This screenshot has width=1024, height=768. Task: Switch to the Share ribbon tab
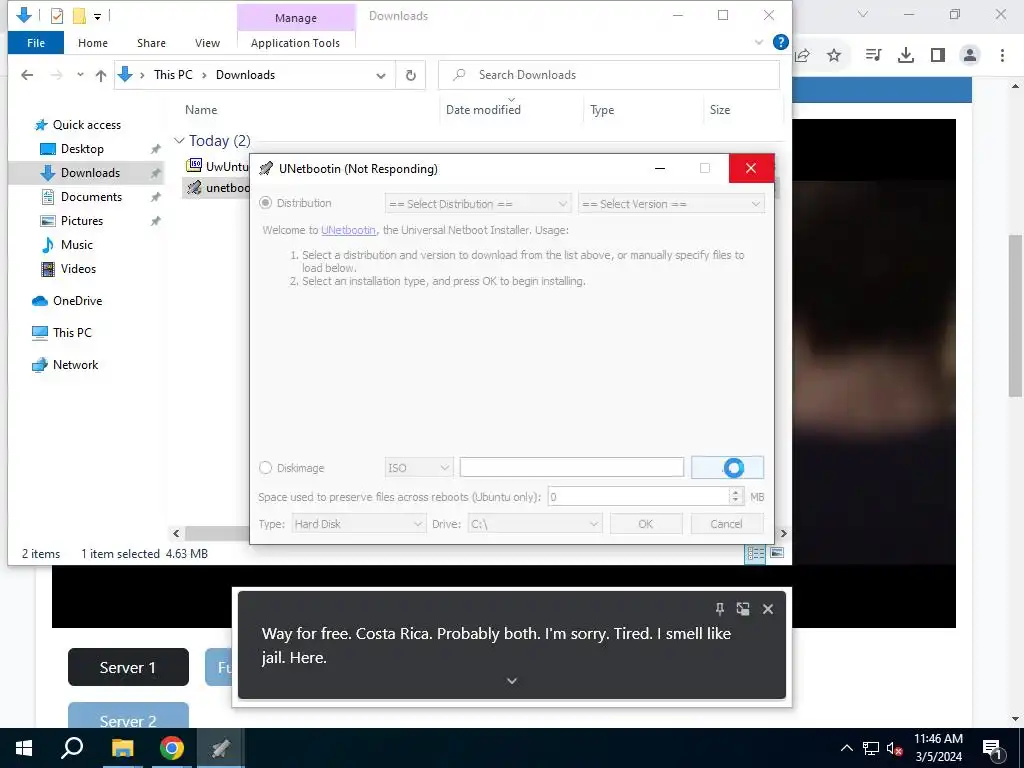pyautogui.click(x=152, y=43)
